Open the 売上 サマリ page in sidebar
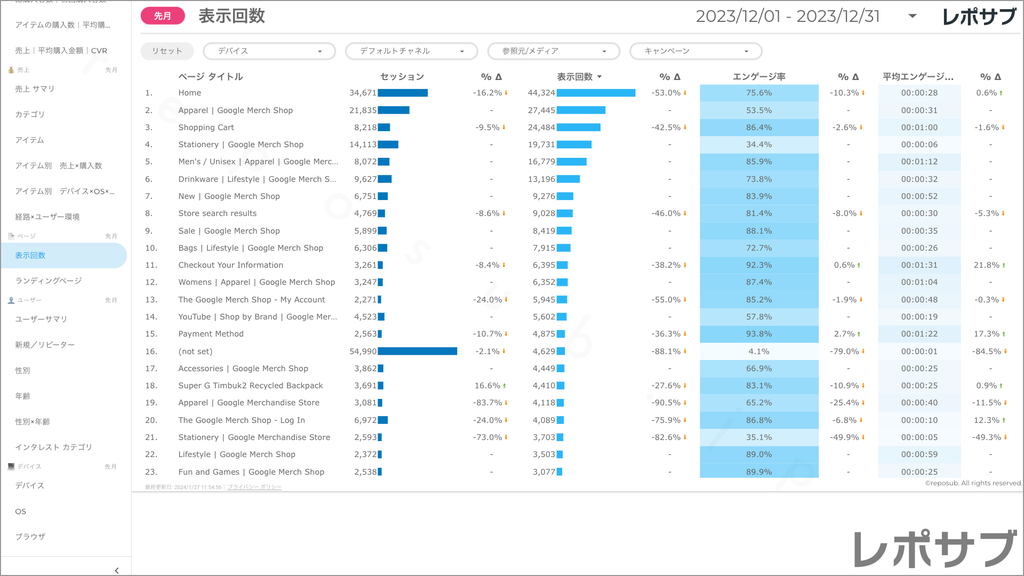This screenshot has height=576, width=1024. pos(35,89)
